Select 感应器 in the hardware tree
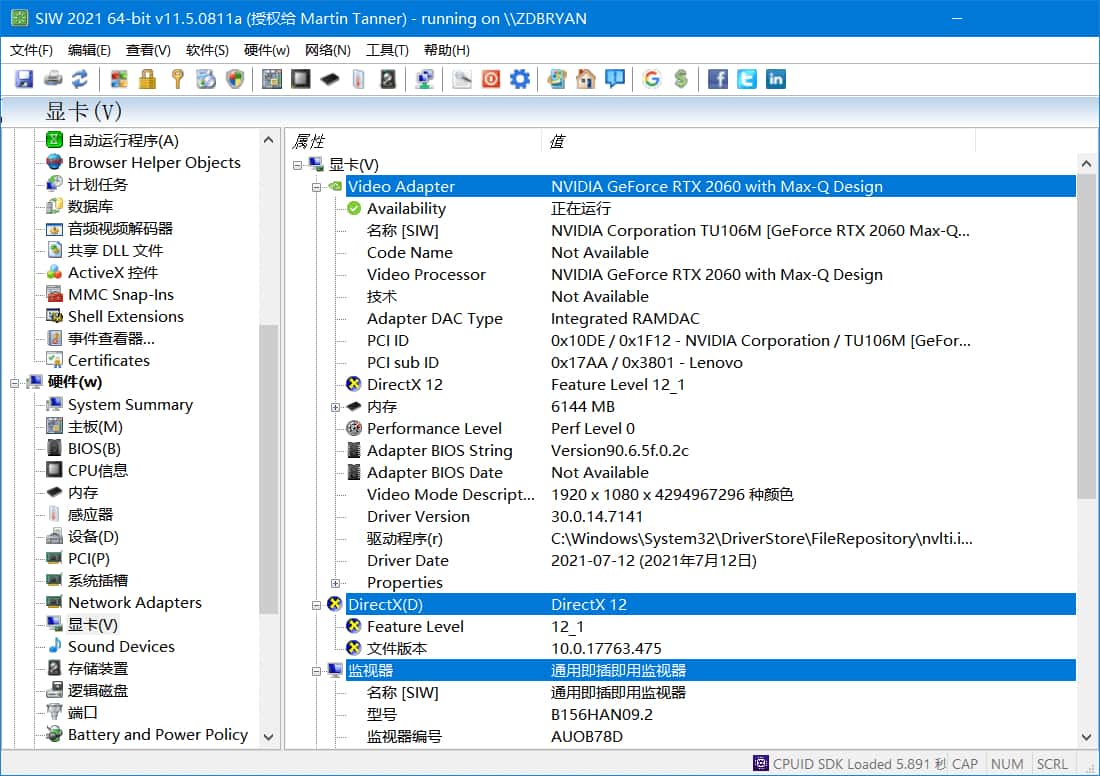The height and width of the screenshot is (776, 1100). click(90, 514)
